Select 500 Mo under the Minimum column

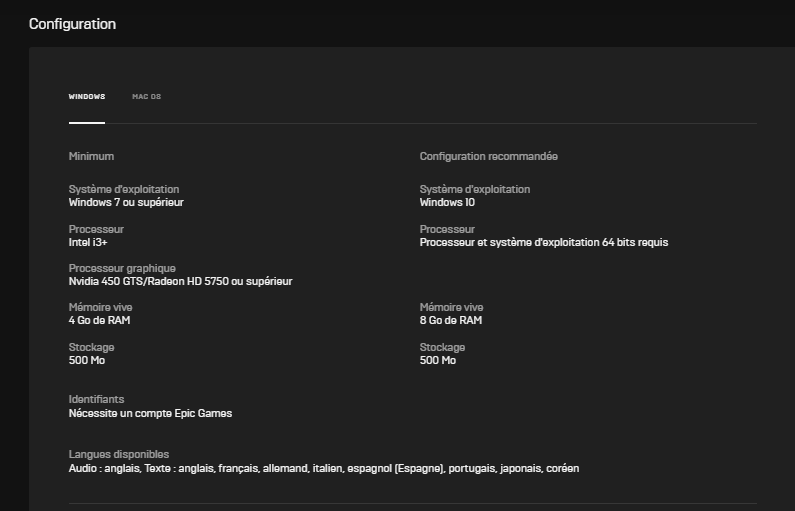coord(87,360)
